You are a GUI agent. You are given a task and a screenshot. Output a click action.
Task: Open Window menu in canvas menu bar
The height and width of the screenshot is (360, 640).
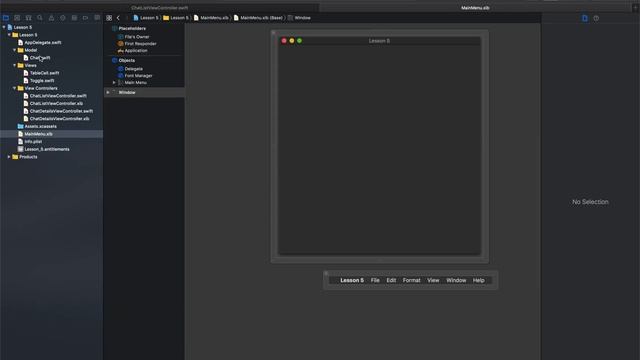tap(456, 280)
